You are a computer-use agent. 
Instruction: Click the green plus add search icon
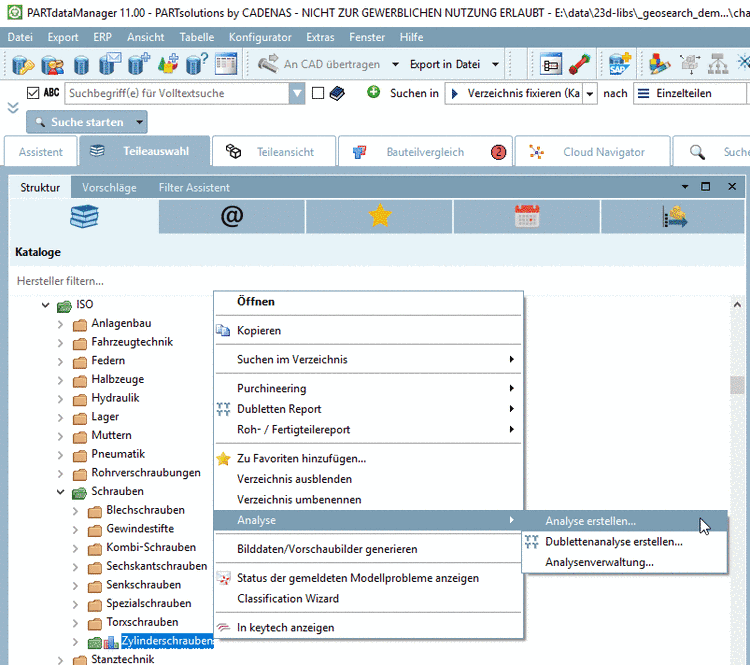pos(373,92)
